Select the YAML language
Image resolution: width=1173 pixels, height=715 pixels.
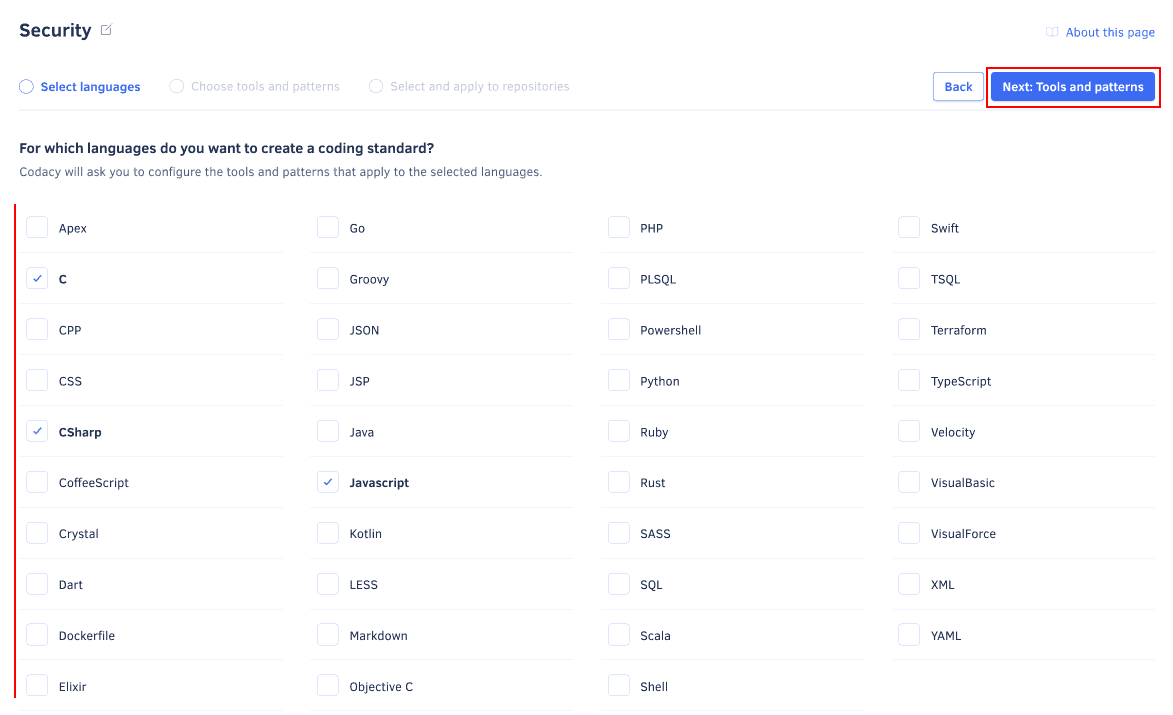coord(908,635)
